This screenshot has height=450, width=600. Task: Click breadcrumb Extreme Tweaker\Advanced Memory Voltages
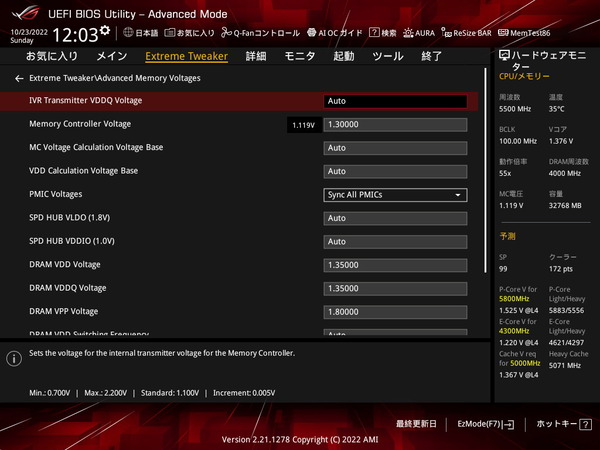pos(115,78)
